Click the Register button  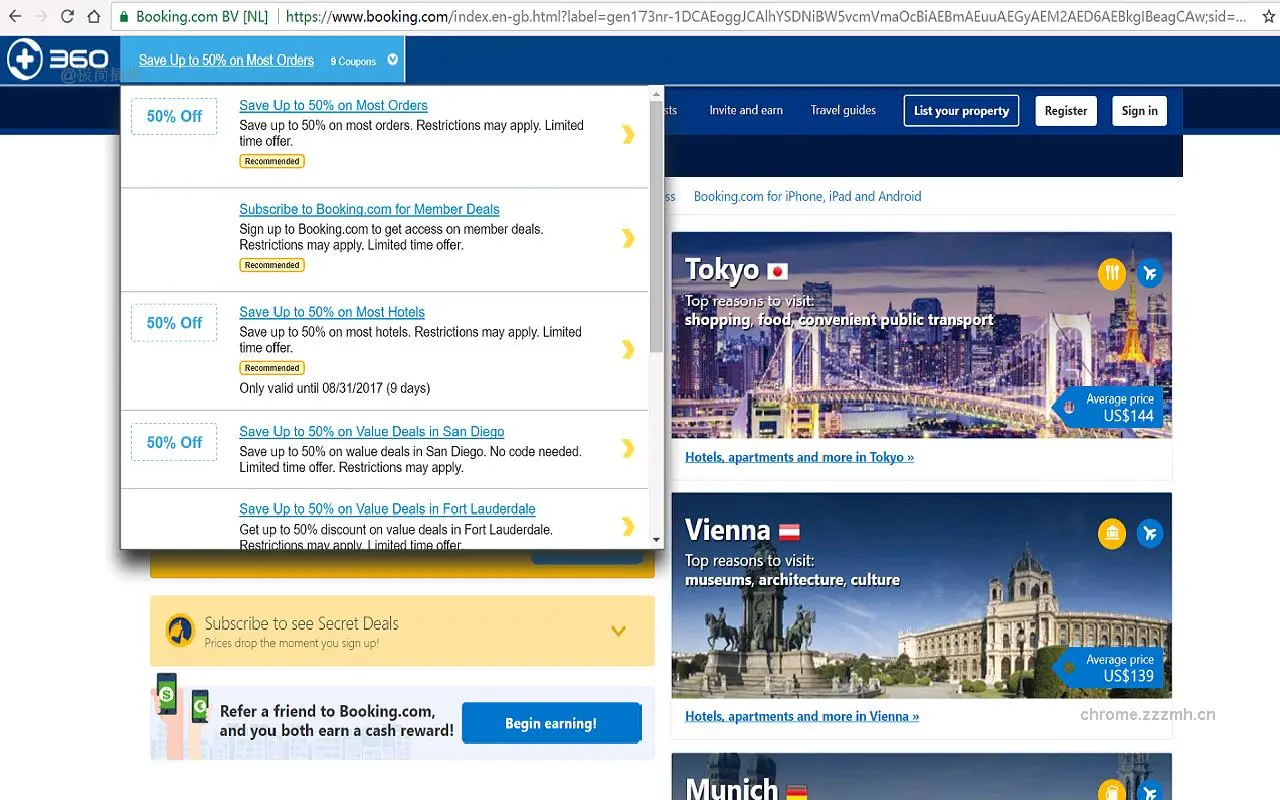point(1065,111)
